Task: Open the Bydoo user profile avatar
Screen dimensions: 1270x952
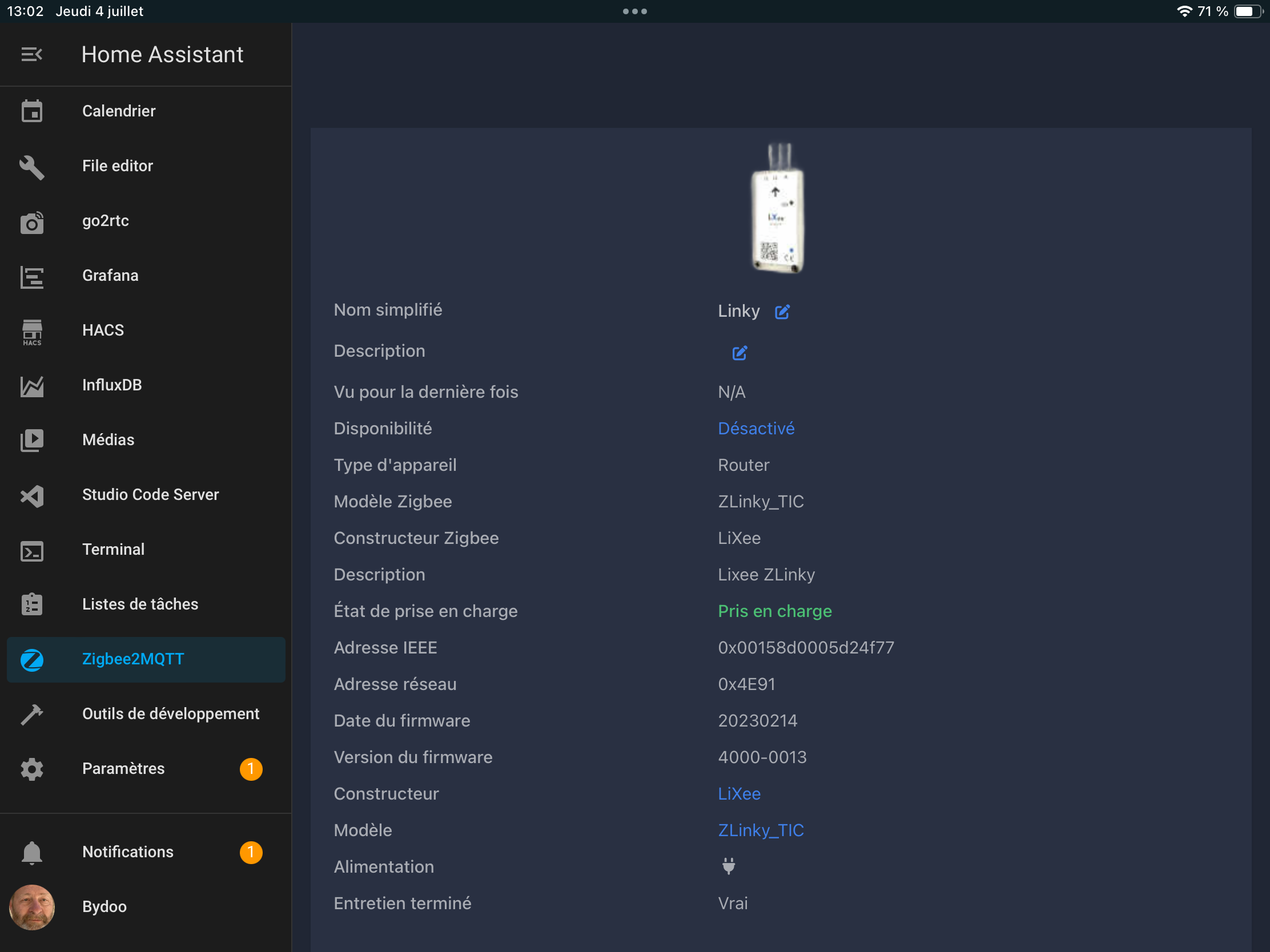Action: [x=31, y=907]
